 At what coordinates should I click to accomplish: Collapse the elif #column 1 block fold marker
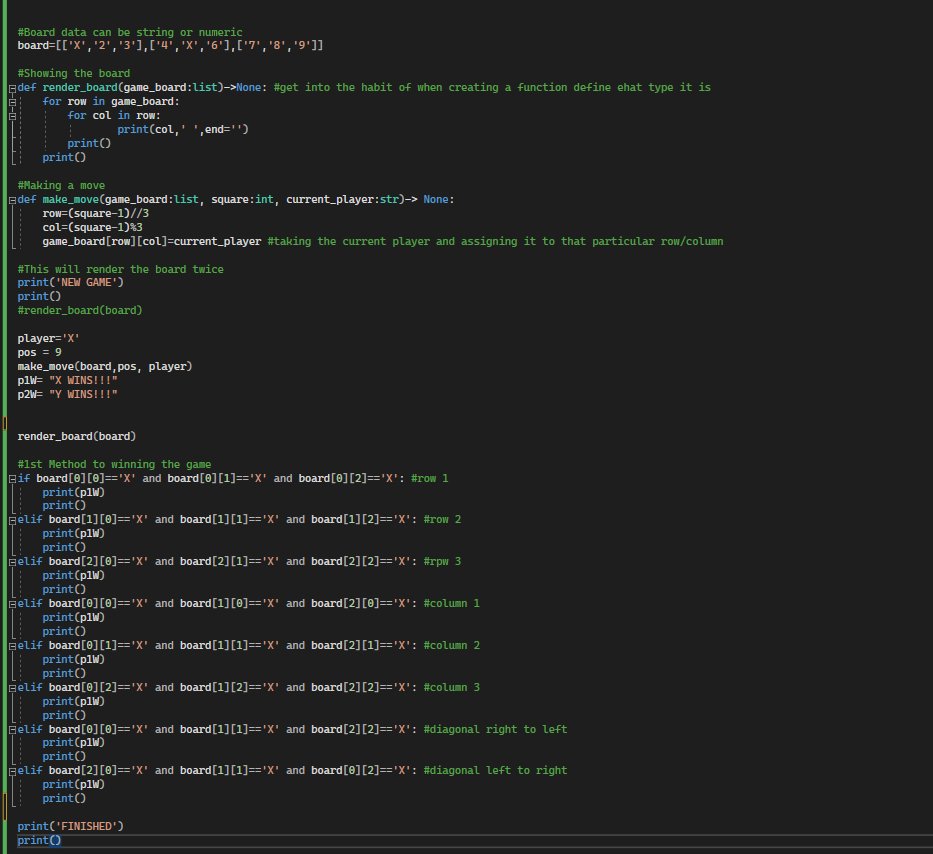click(12, 604)
